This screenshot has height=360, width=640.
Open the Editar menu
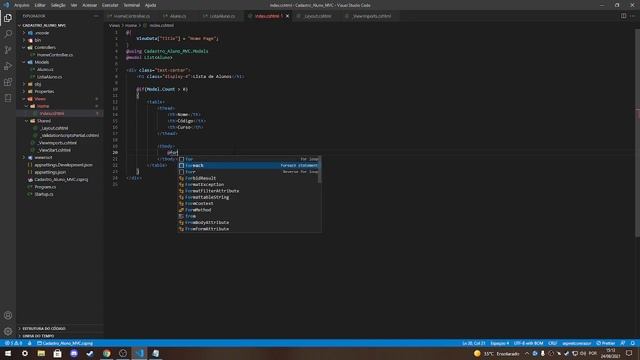pos(40,5)
